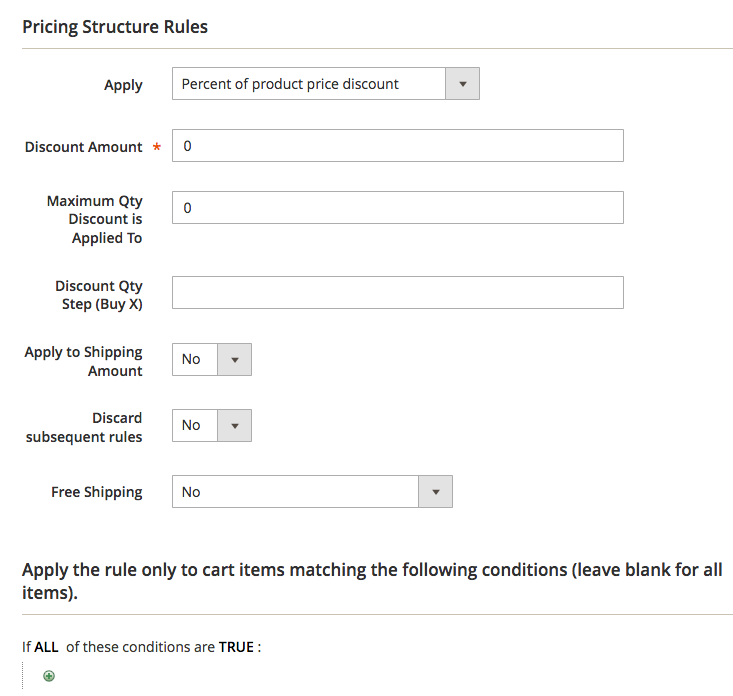Image resolution: width=733 pixels, height=696 pixels.
Task: Click the red required asterisk beside Discount Amount
Action: coord(156,148)
